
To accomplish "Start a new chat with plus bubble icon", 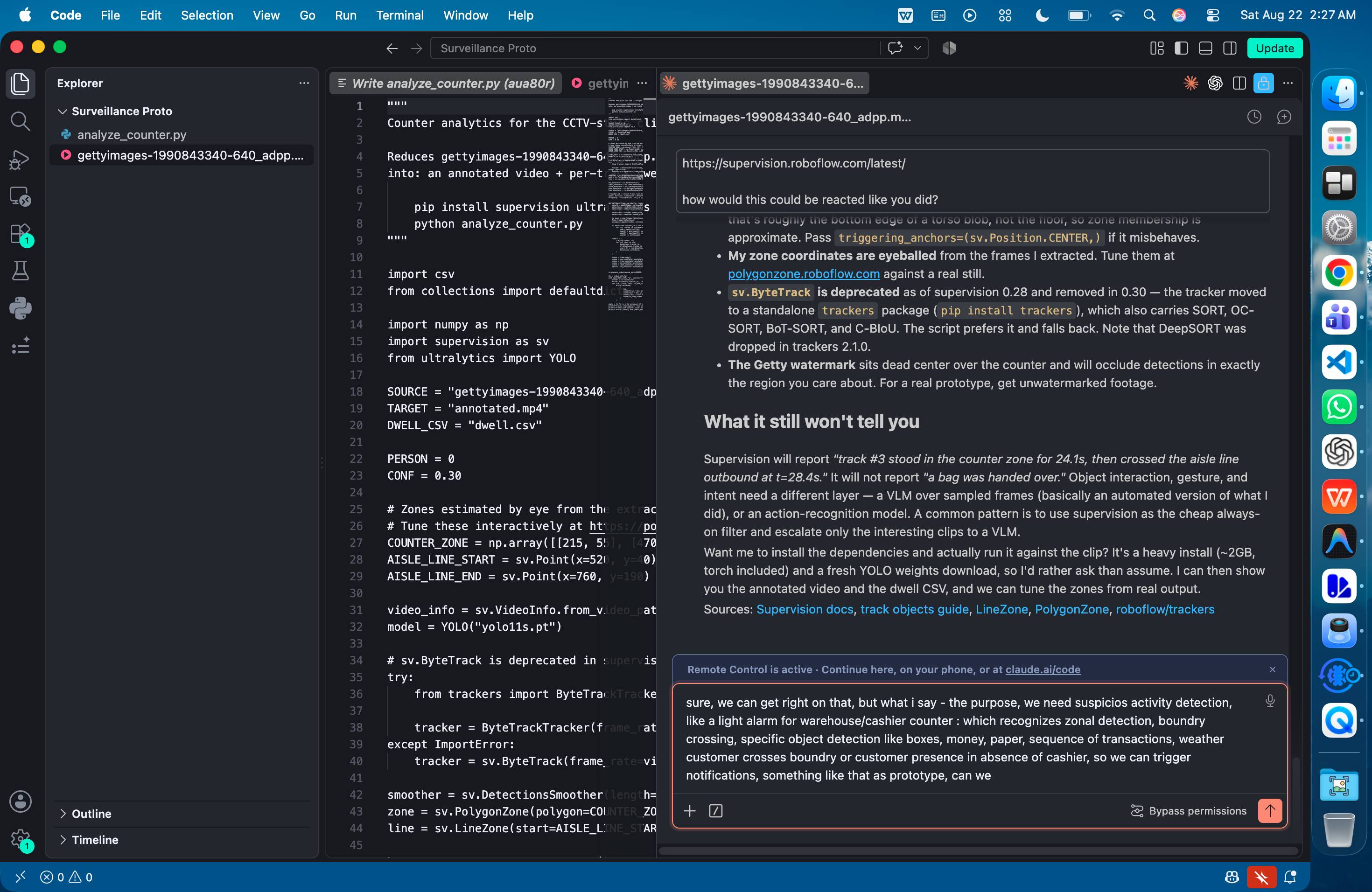I will [1284, 117].
